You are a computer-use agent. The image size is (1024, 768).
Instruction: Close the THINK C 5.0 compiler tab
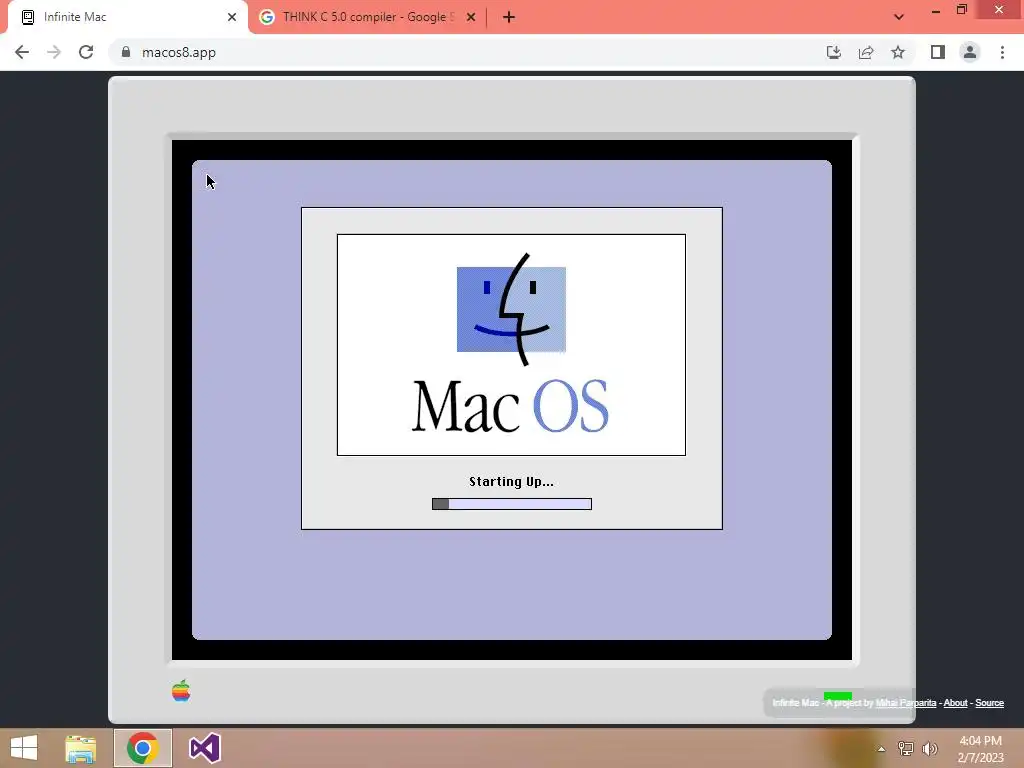pos(471,17)
